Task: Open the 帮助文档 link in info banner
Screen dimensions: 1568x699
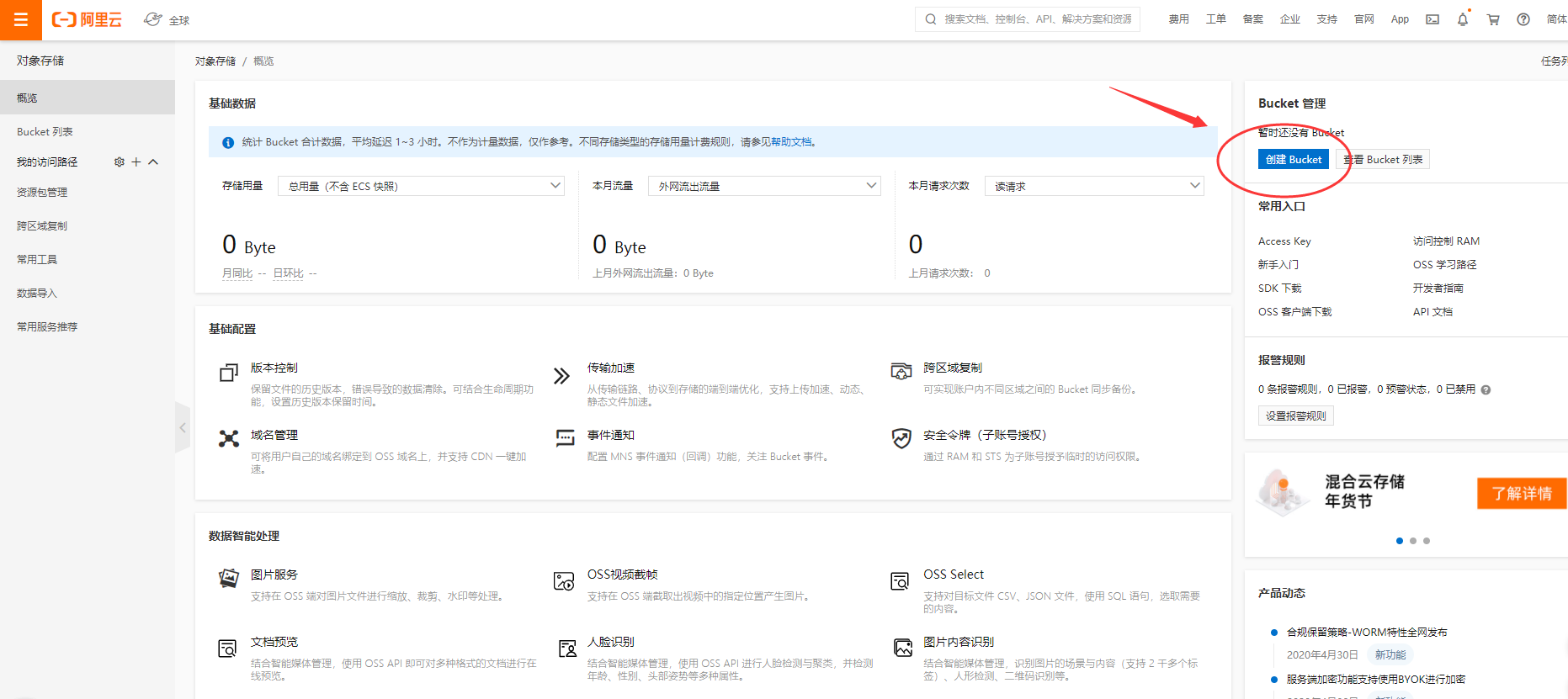Action: [791, 142]
